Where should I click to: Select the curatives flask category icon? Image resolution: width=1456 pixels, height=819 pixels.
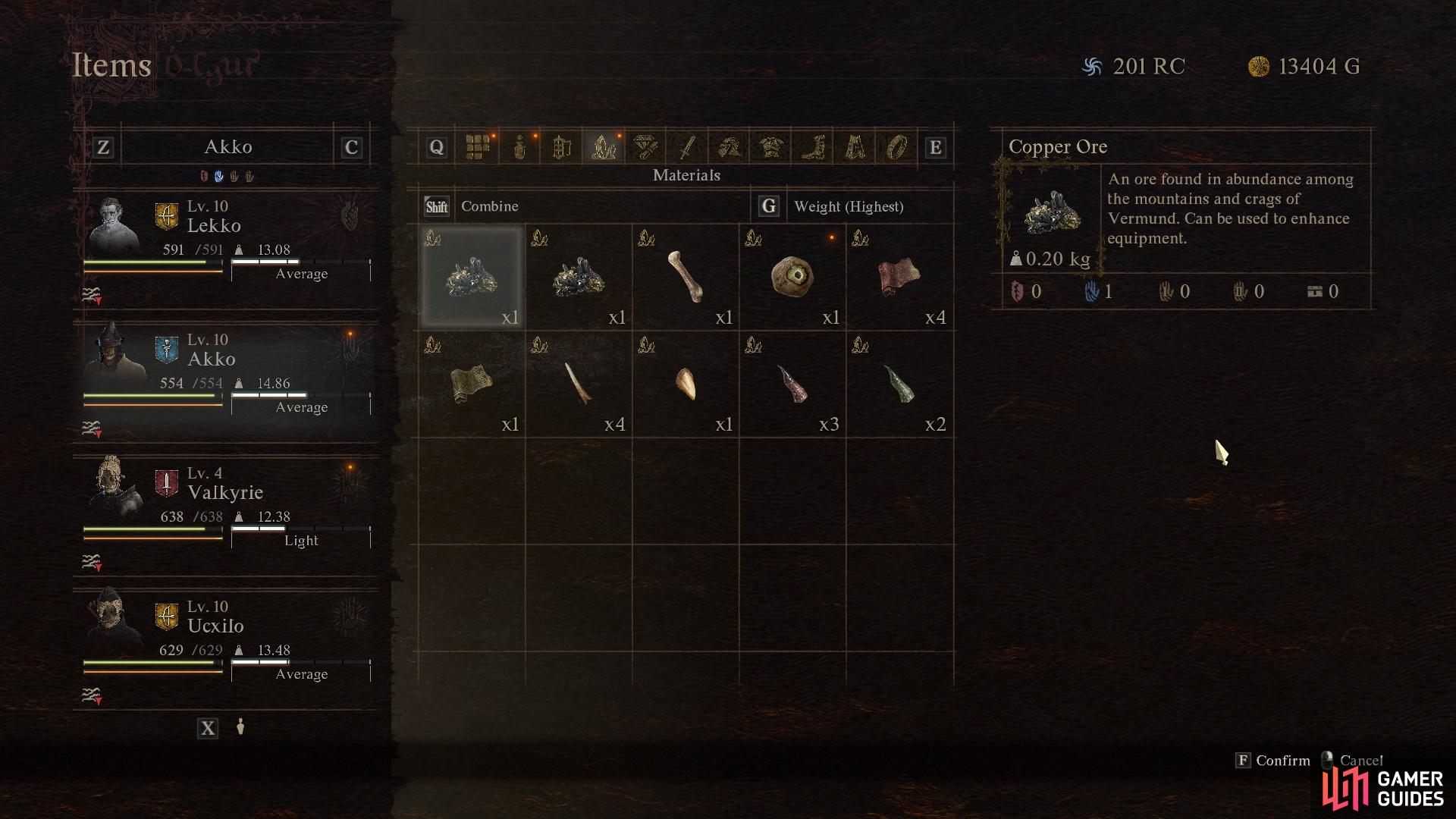(519, 147)
